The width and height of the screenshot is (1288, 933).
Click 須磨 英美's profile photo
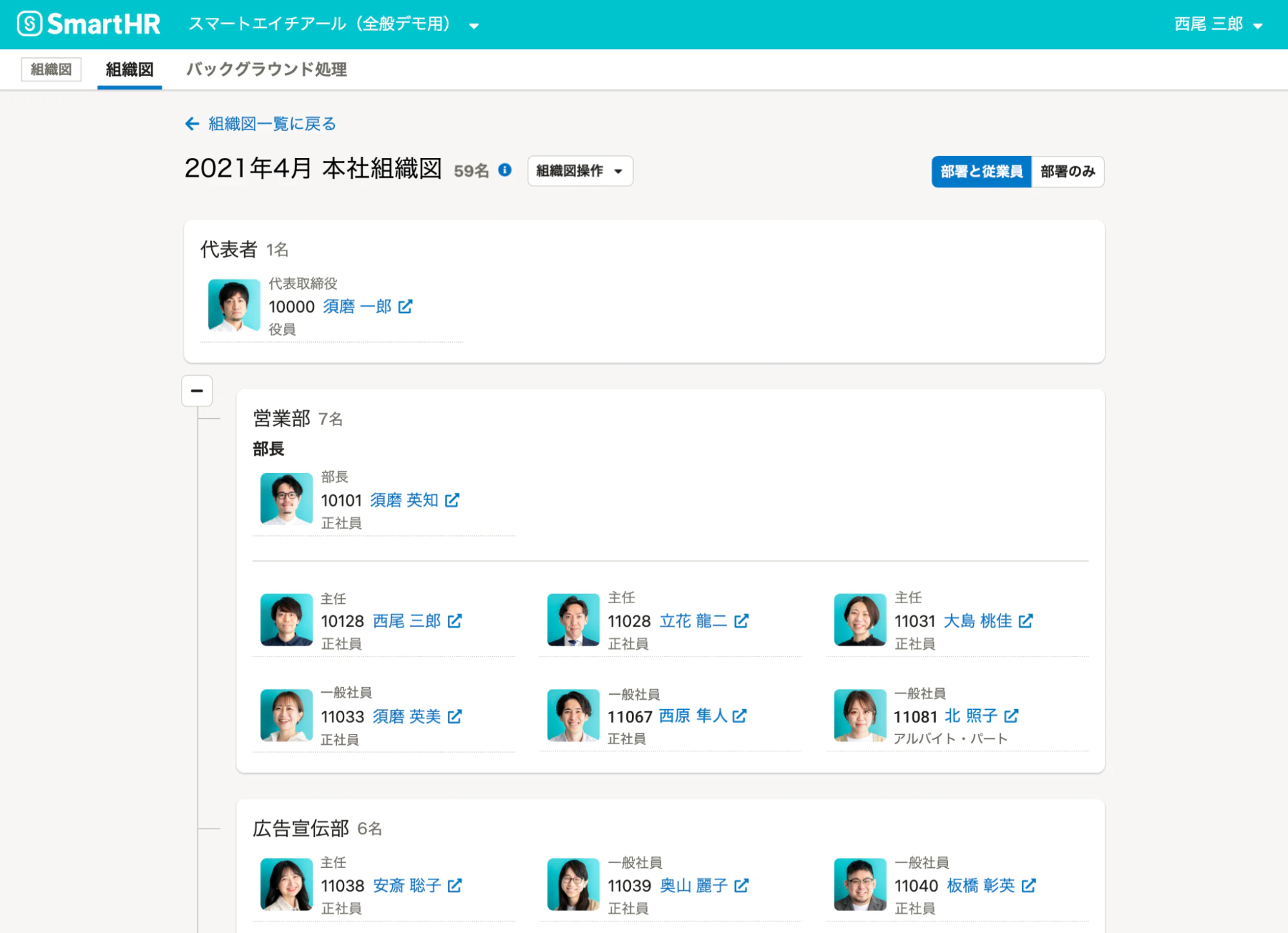(x=287, y=715)
